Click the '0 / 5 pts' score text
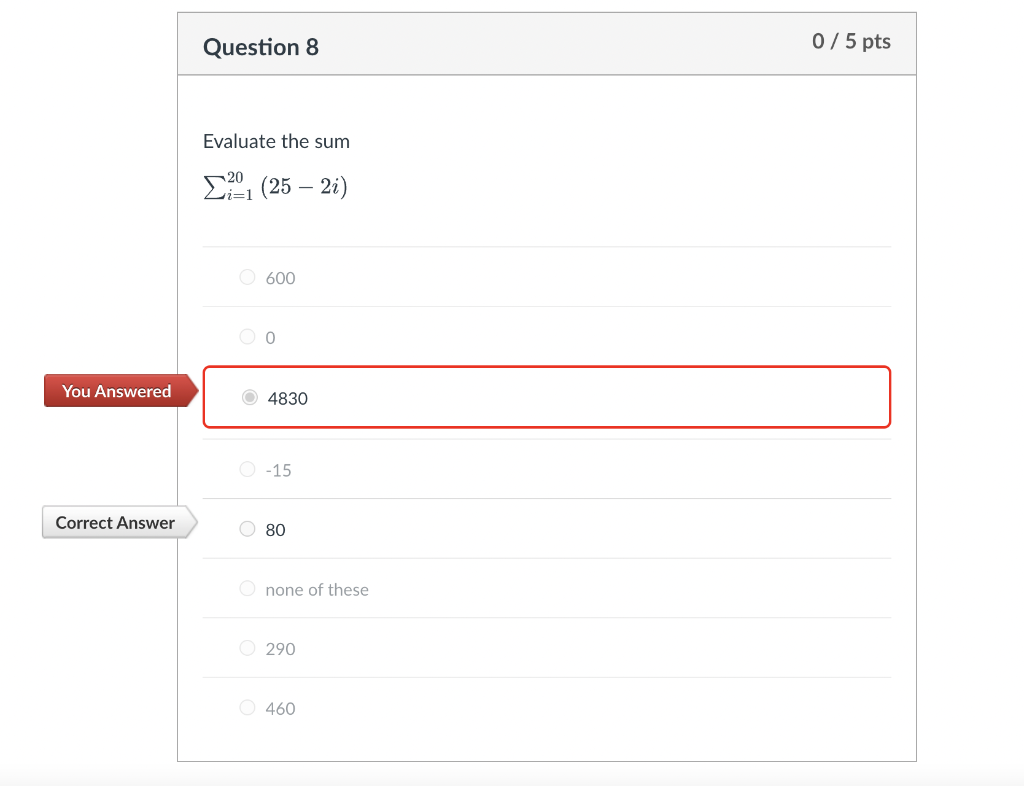This screenshot has height=786, width=1024. click(851, 41)
